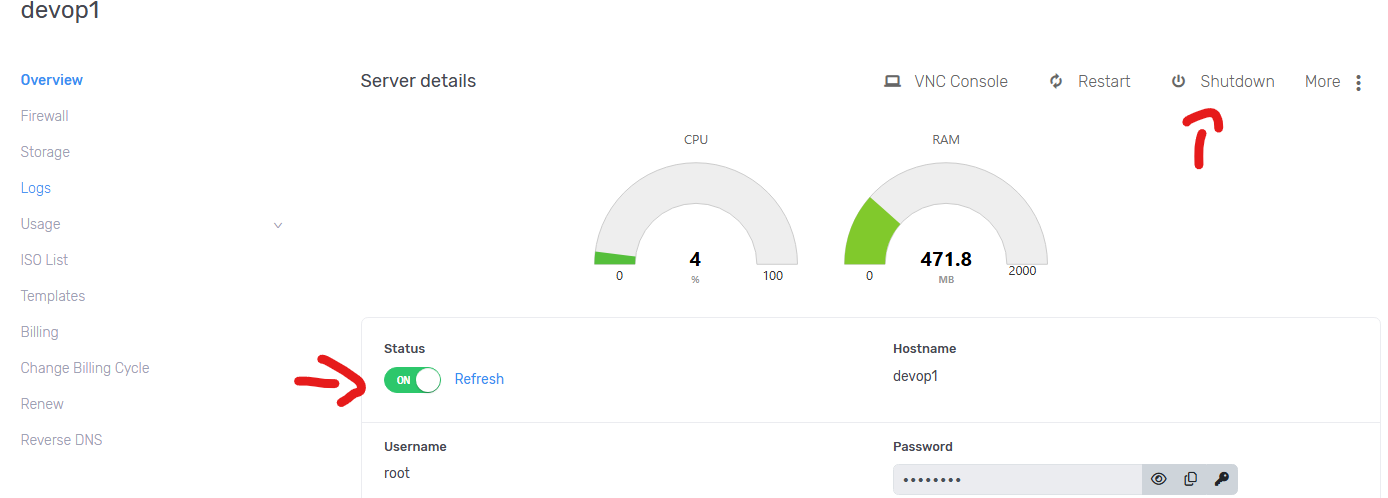
Task: Click the Restart circular arrows icon
Action: tap(1056, 82)
